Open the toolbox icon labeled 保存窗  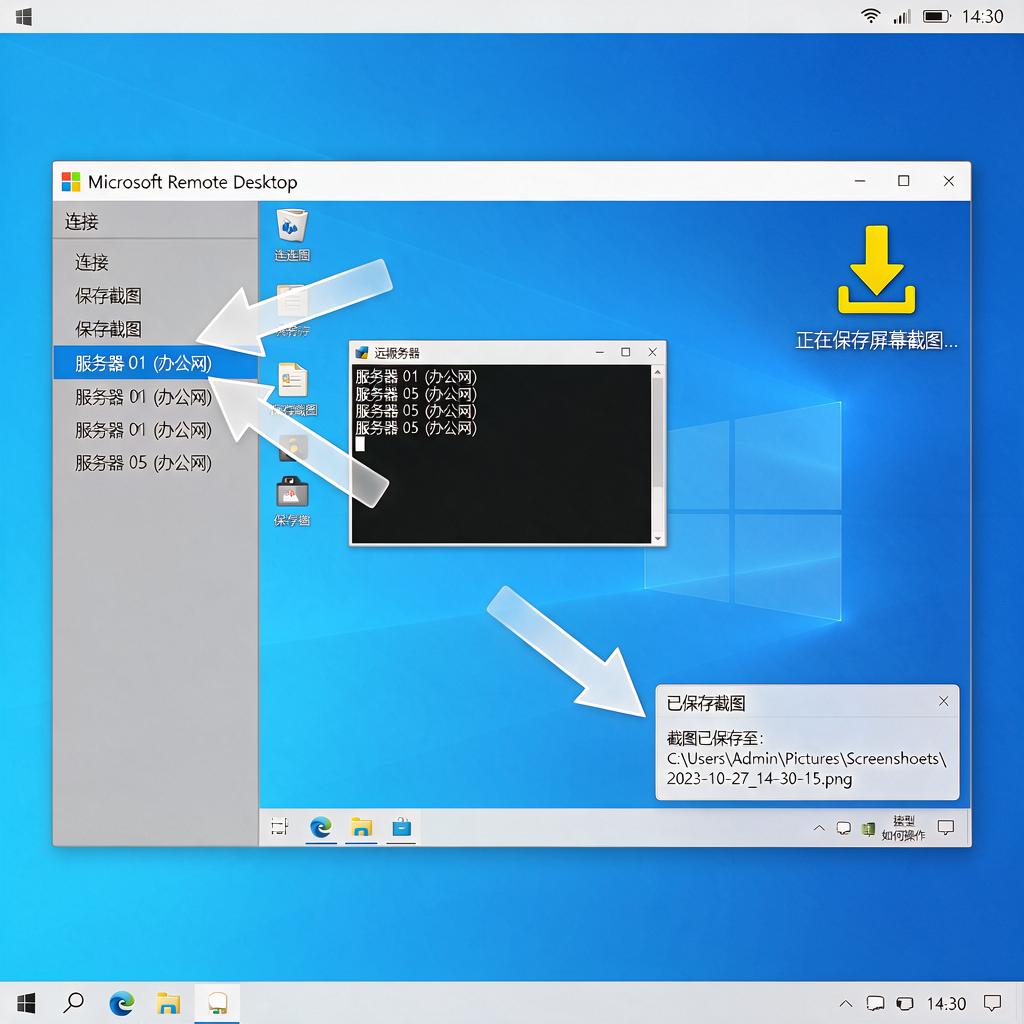pos(292,492)
